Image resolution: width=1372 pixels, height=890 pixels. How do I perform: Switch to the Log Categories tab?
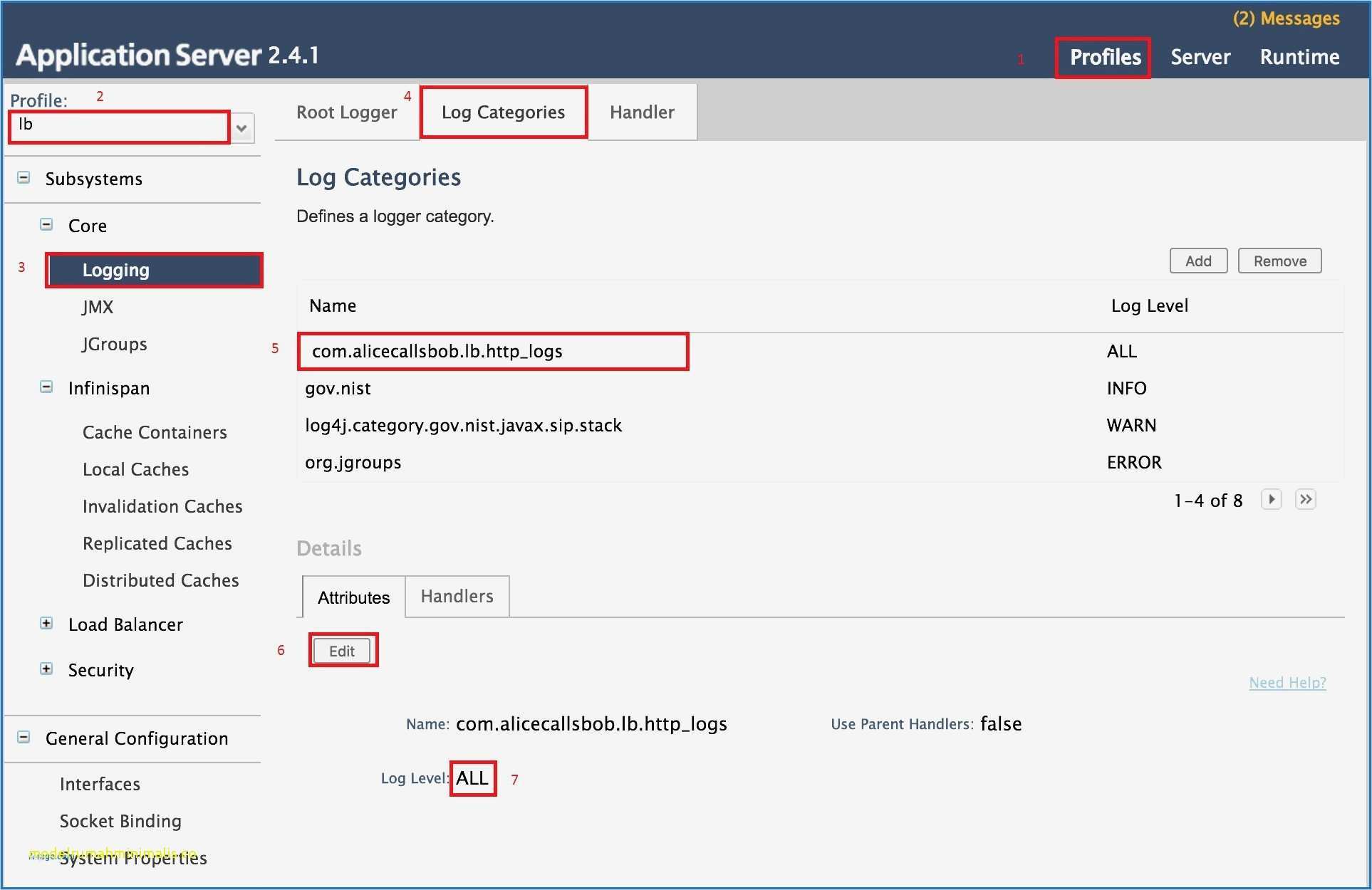pyautogui.click(x=503, y=112)
